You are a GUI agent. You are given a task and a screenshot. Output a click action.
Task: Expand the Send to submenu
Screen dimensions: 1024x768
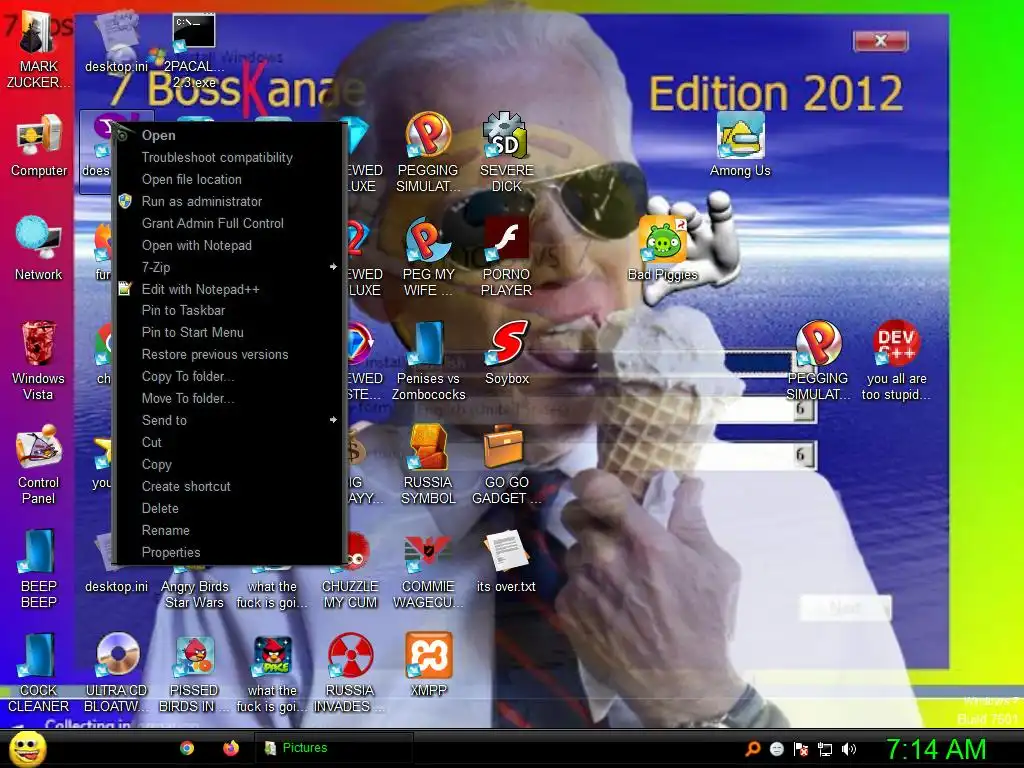pyautogui.click(x=229, y=421)
